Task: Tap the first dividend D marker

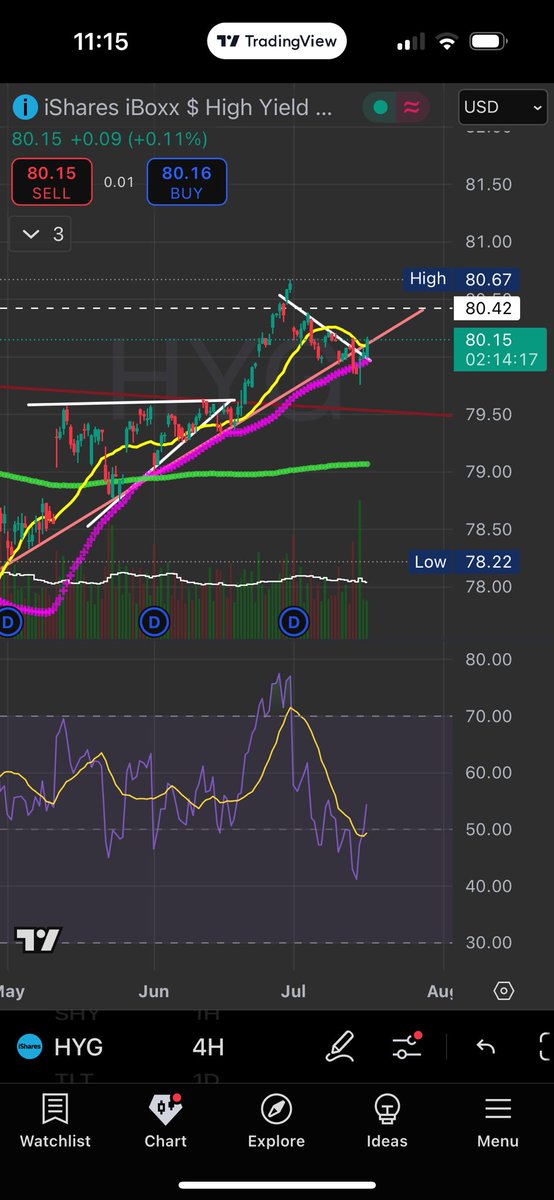Action: [9, 622]
